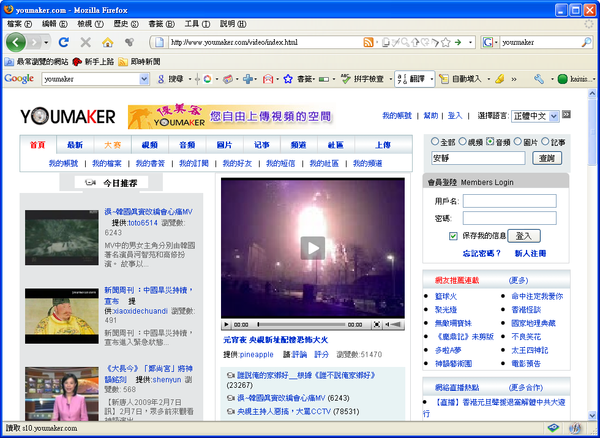Open the emperor portrait video thumbnail
The image size is (600, 438).
point(62,316)
